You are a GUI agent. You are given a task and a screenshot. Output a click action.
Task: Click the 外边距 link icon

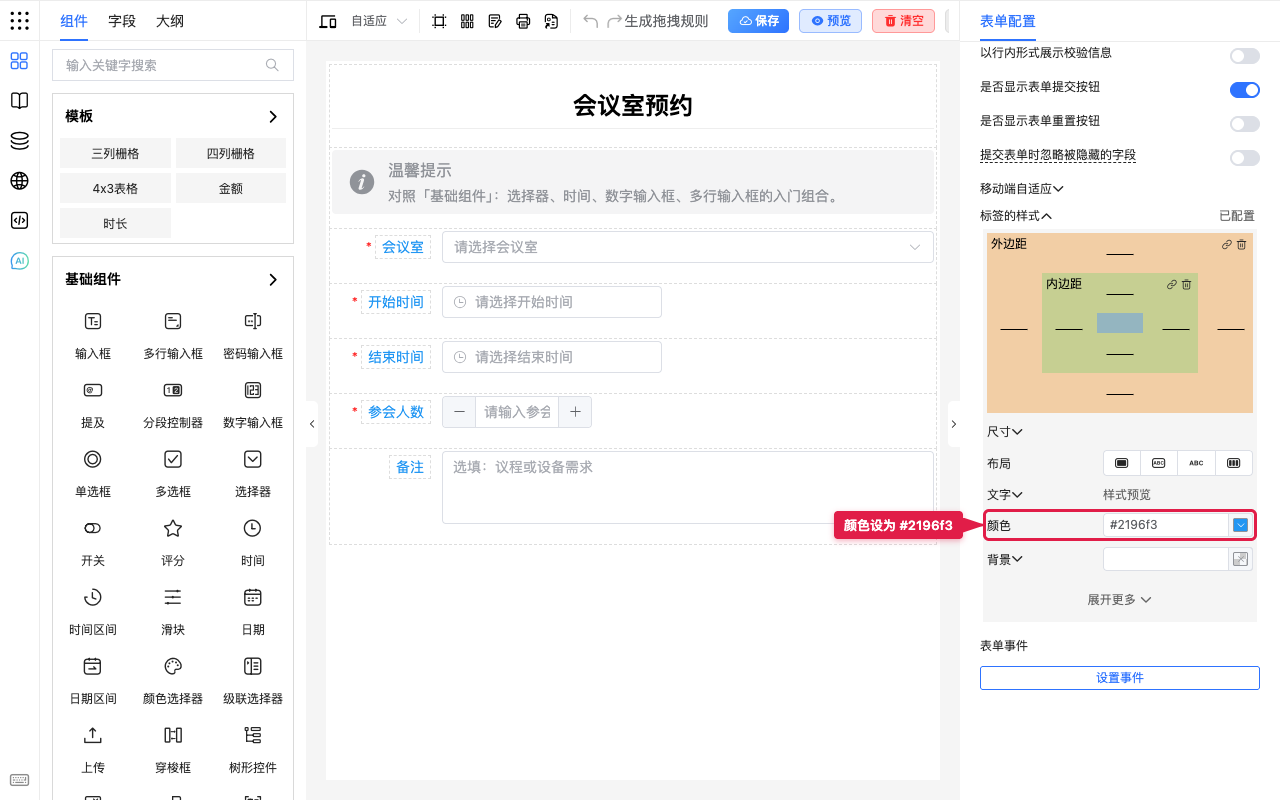(x=1227, y=244)
